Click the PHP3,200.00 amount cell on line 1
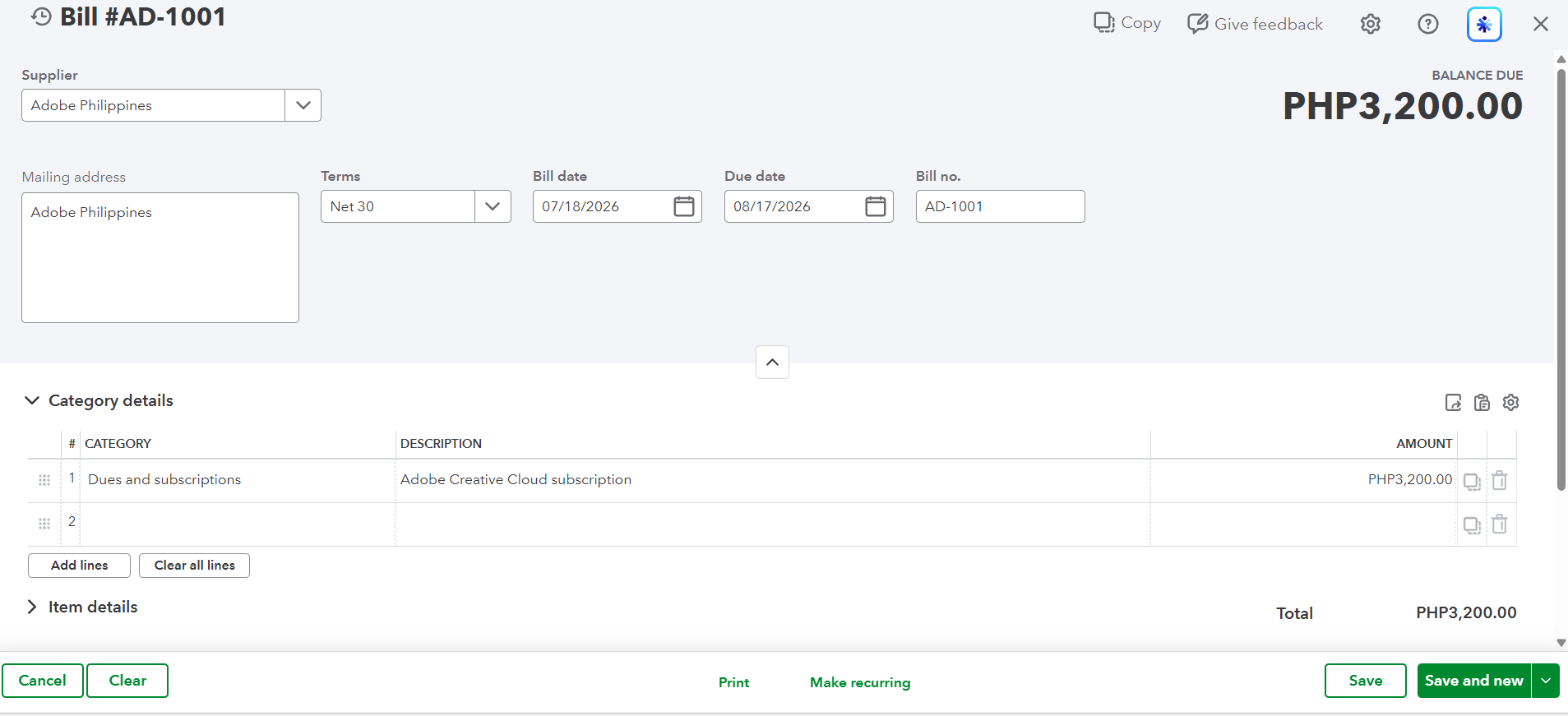Image resolution: width=1568 pixels, height=716 pixels. coord(1304,480)
